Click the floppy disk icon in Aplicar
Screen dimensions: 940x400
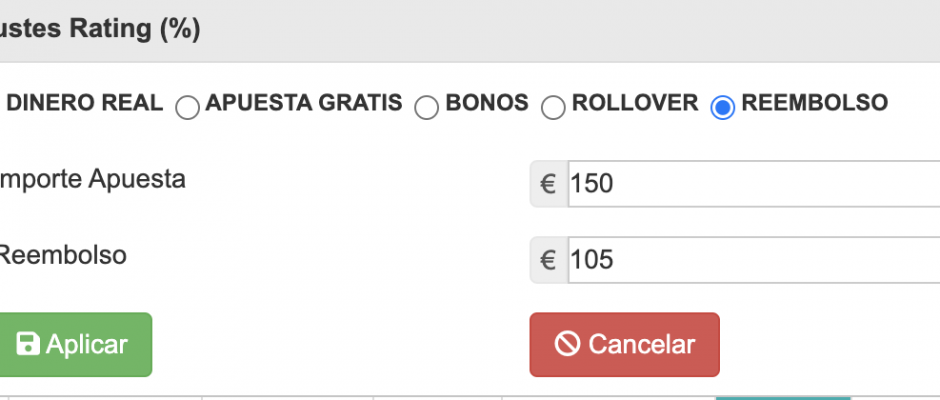click(28, 344)
